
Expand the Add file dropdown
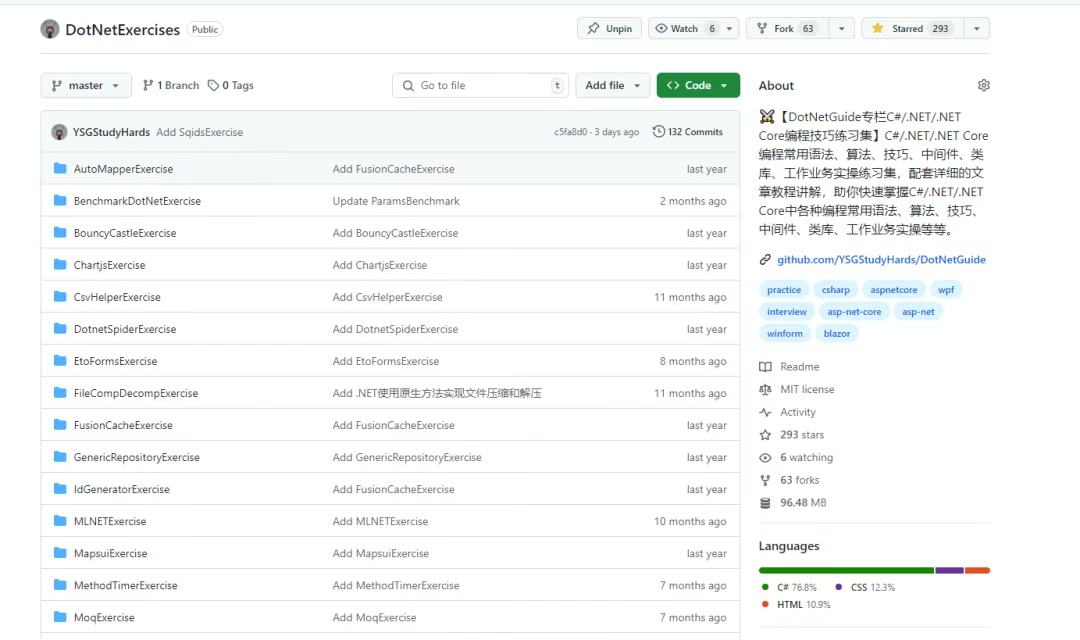point(612,85)
